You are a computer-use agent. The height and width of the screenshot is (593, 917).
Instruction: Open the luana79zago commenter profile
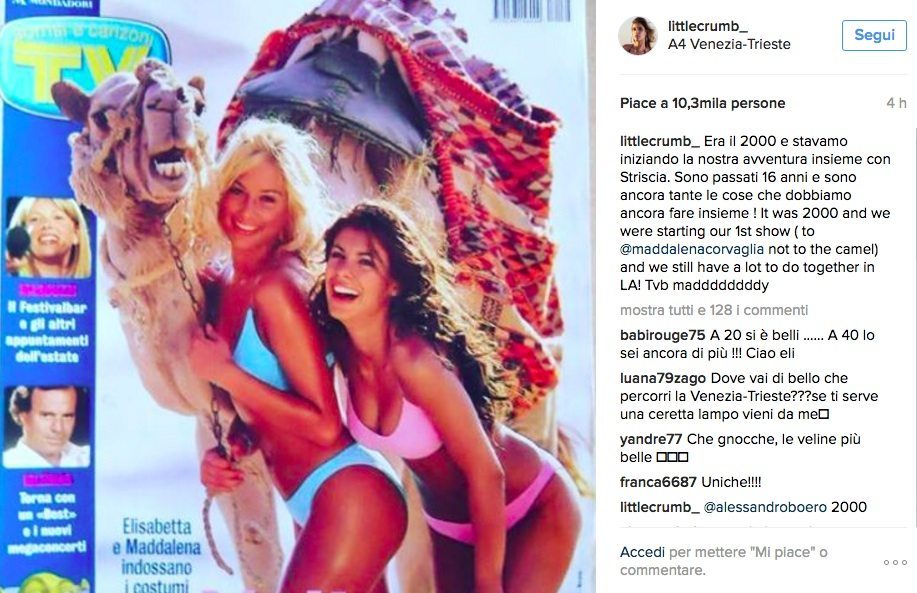pos(663,378)
